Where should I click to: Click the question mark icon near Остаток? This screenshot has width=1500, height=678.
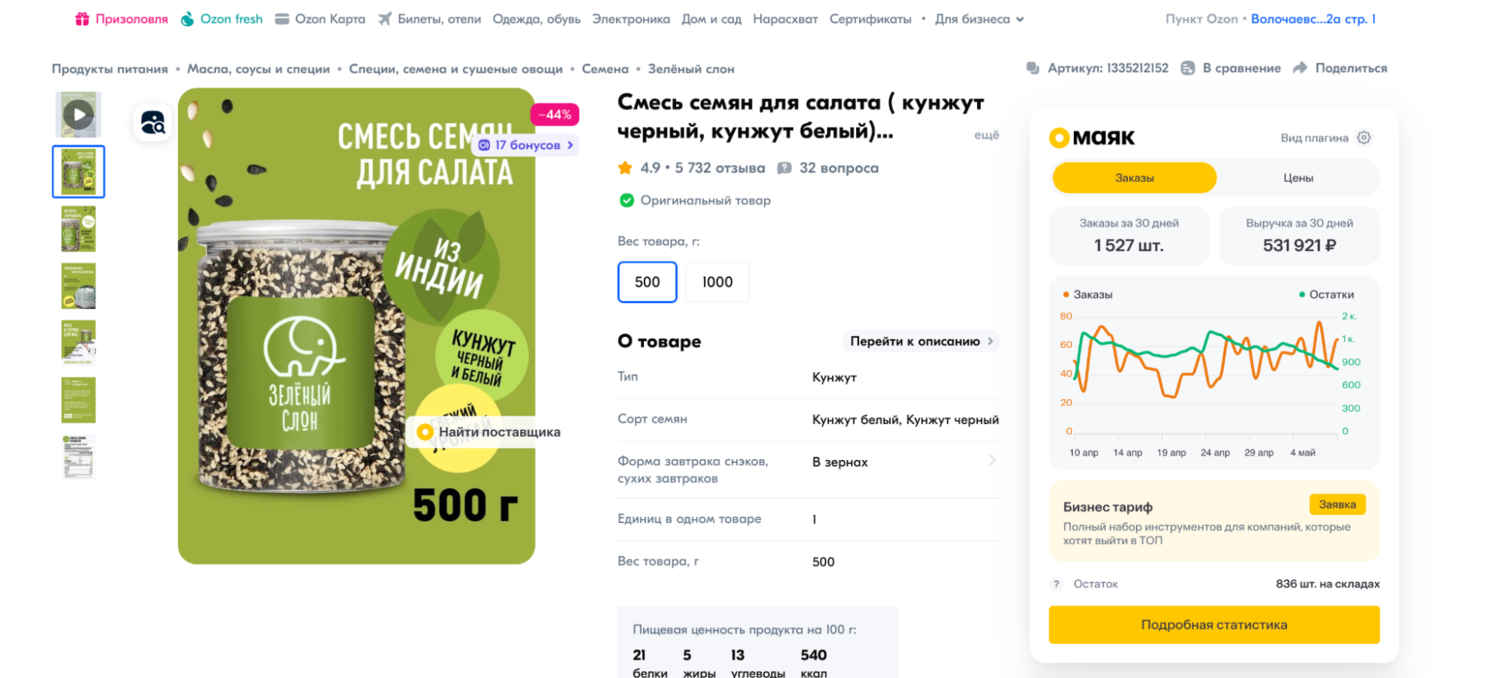click(1056, 584)
